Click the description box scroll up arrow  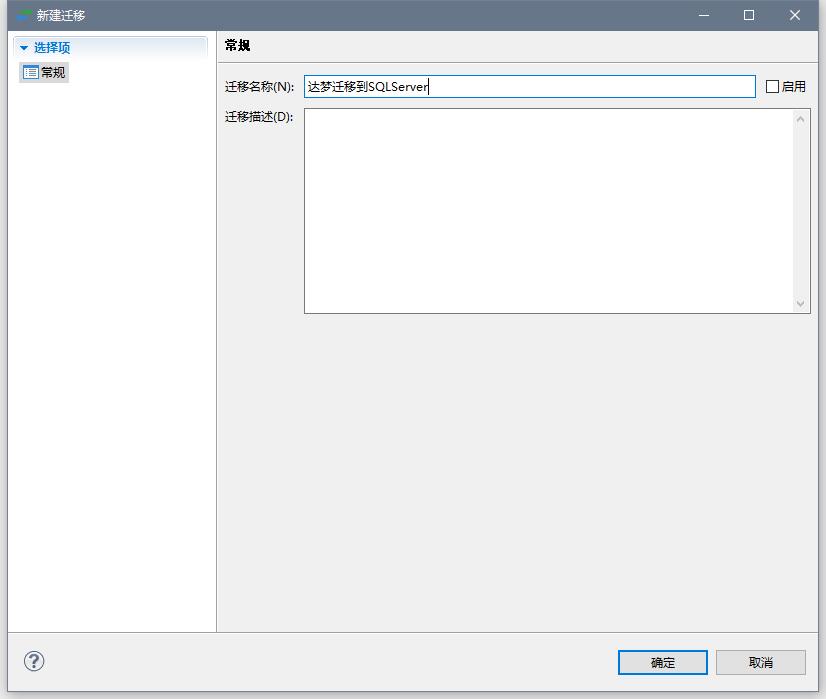[800, 119]
